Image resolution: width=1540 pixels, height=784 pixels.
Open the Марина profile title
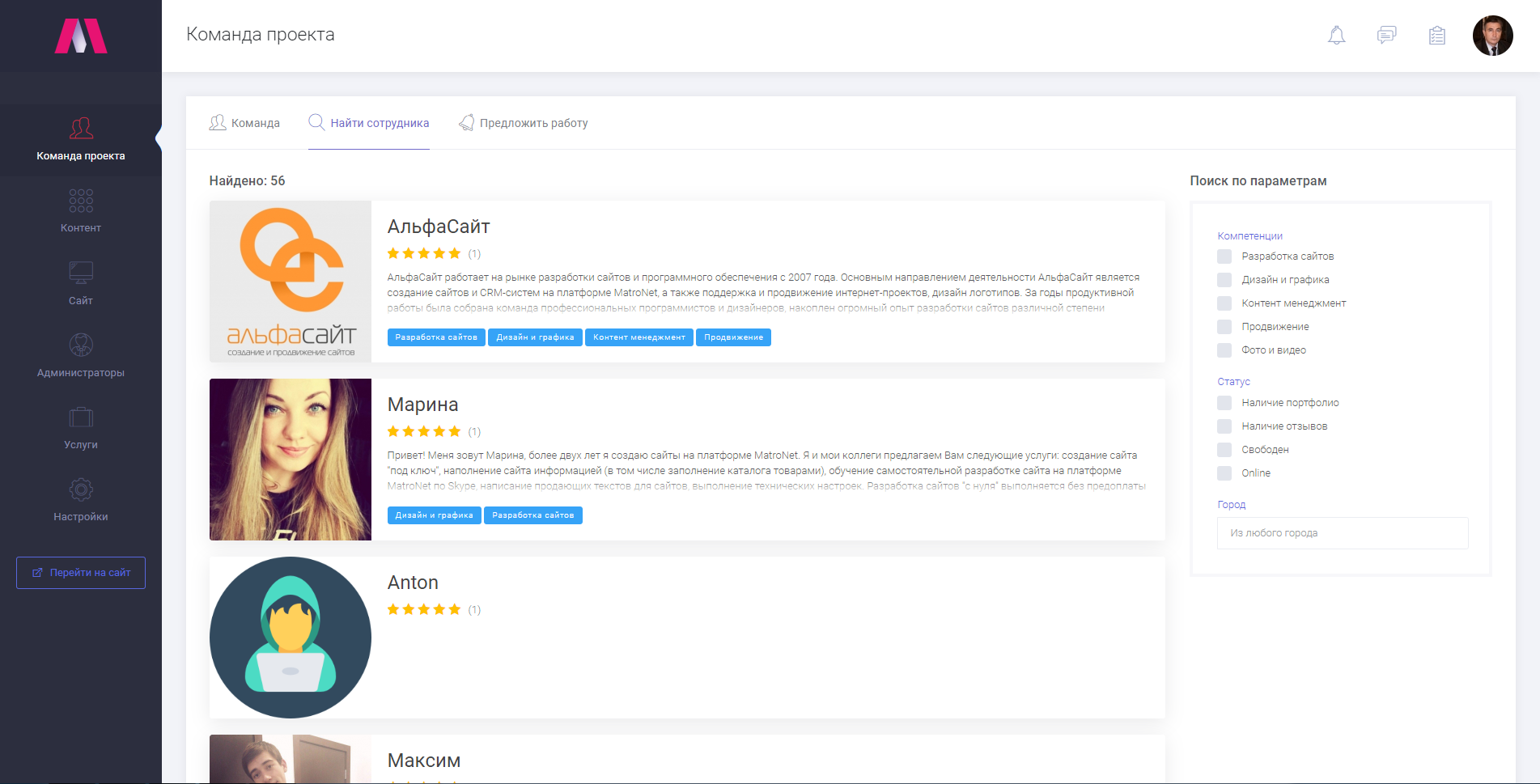click(422, 405)
